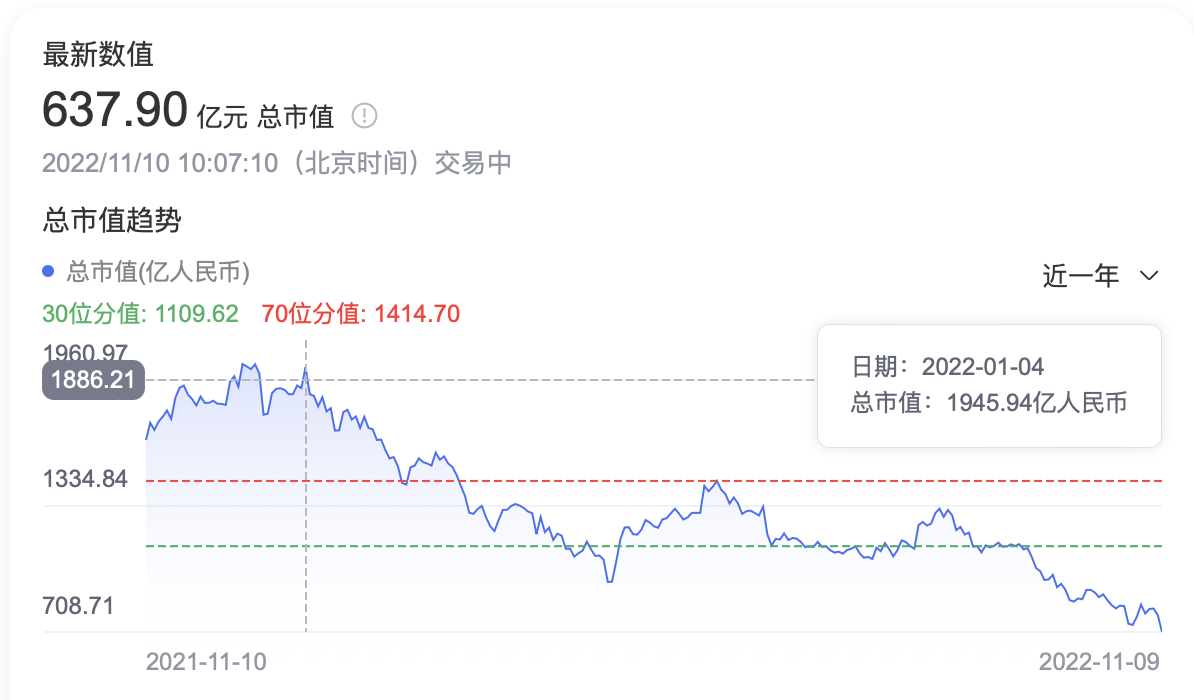This screenshot has width=1194, height=700.
Task: Click the chevron next to 近一年
Action: [1149, 276]
